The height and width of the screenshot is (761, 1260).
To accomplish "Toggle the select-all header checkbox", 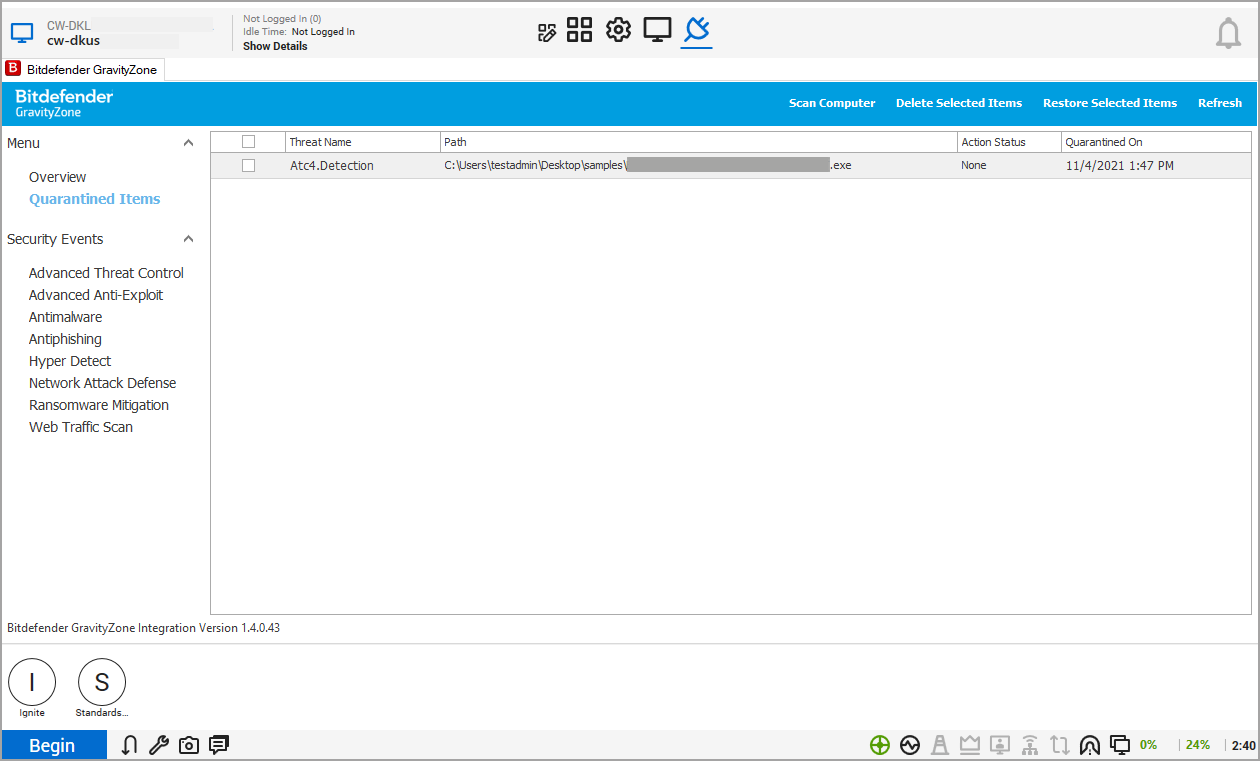I will (249, 142).
